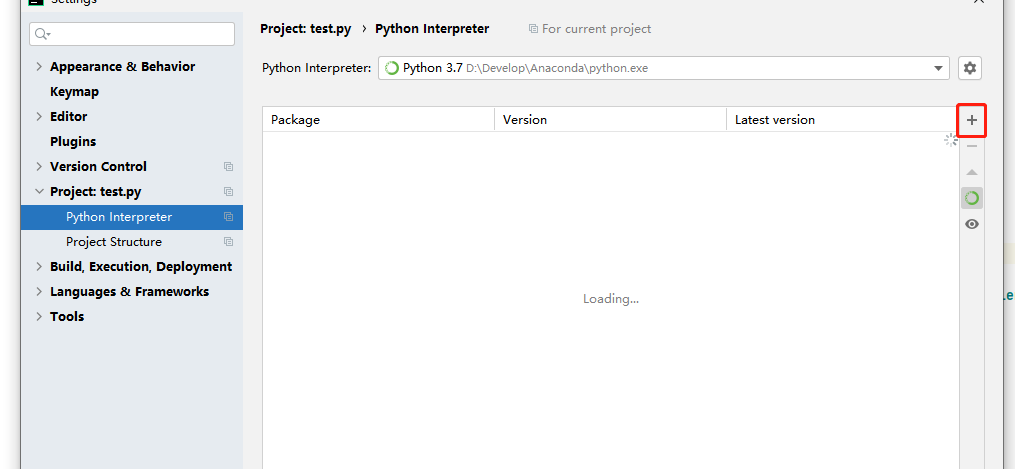Viewport: 1015px width, 469px height.
Task: Expand Version Control chevron
Action: (x=39, y=166)
